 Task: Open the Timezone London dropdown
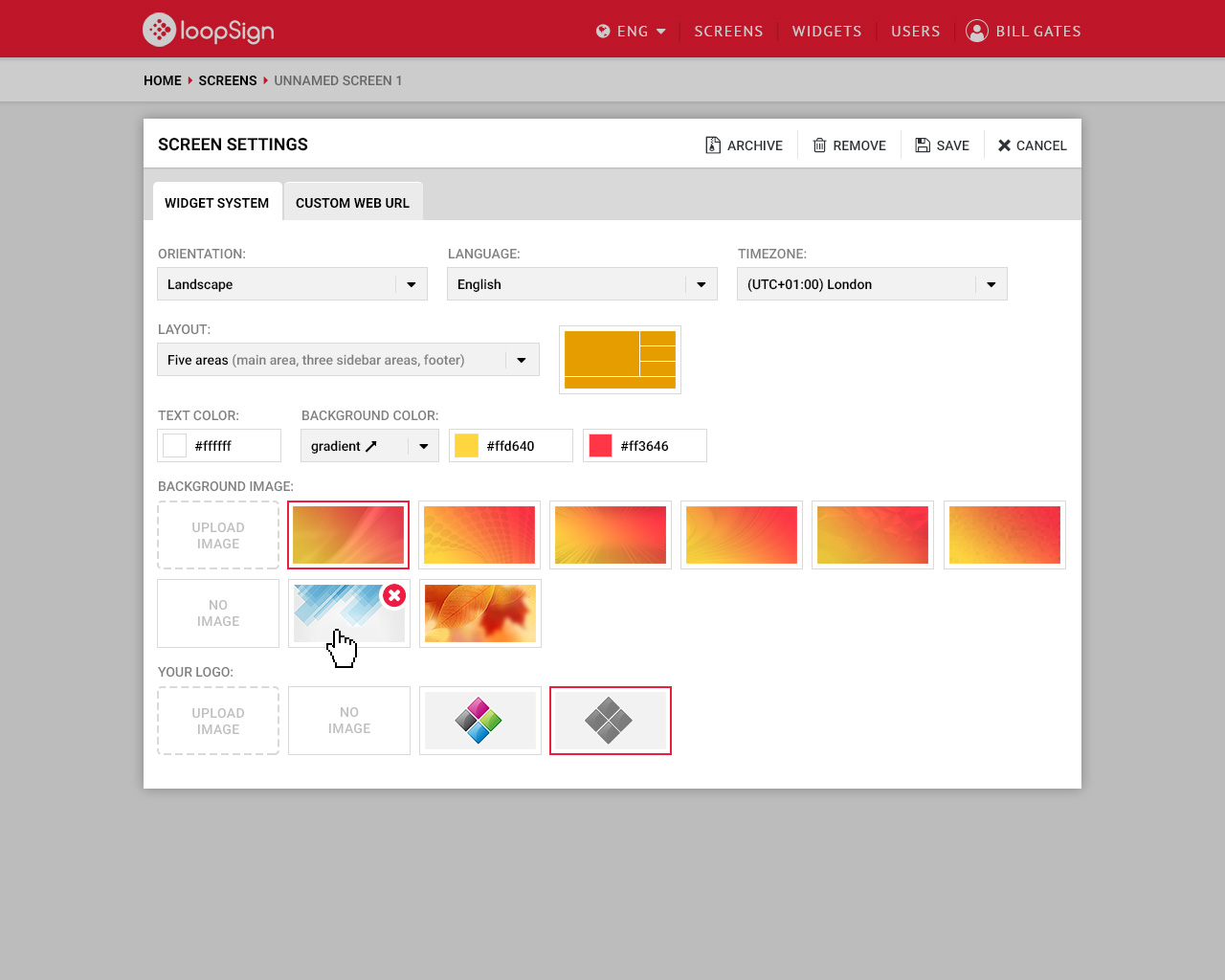[872, 284]
